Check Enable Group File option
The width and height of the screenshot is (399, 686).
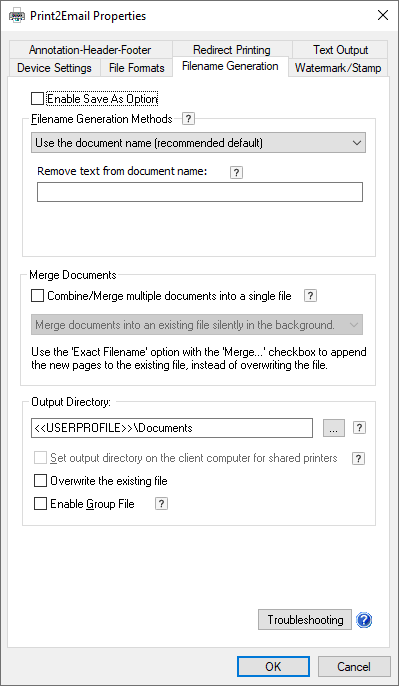click(x=40, y=504)
